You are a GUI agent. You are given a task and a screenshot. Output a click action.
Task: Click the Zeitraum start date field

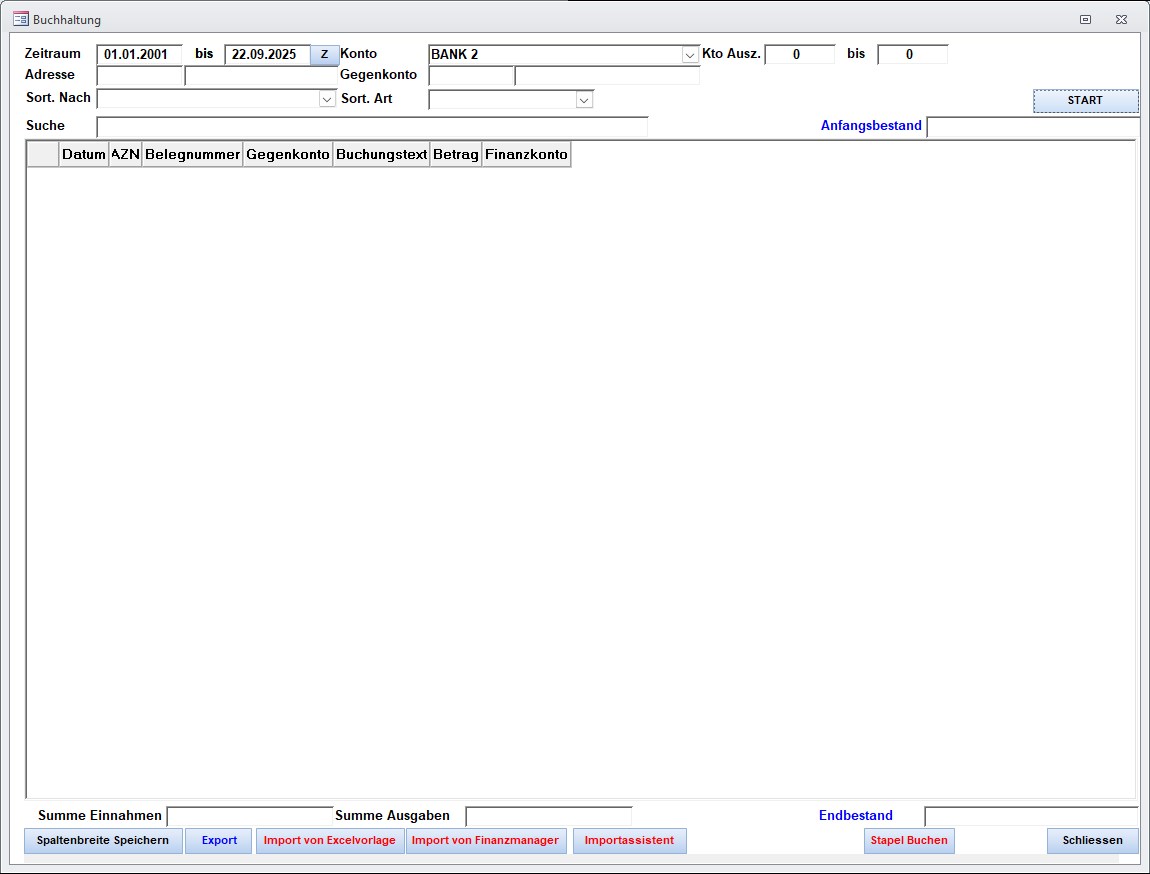click(139, 55)
